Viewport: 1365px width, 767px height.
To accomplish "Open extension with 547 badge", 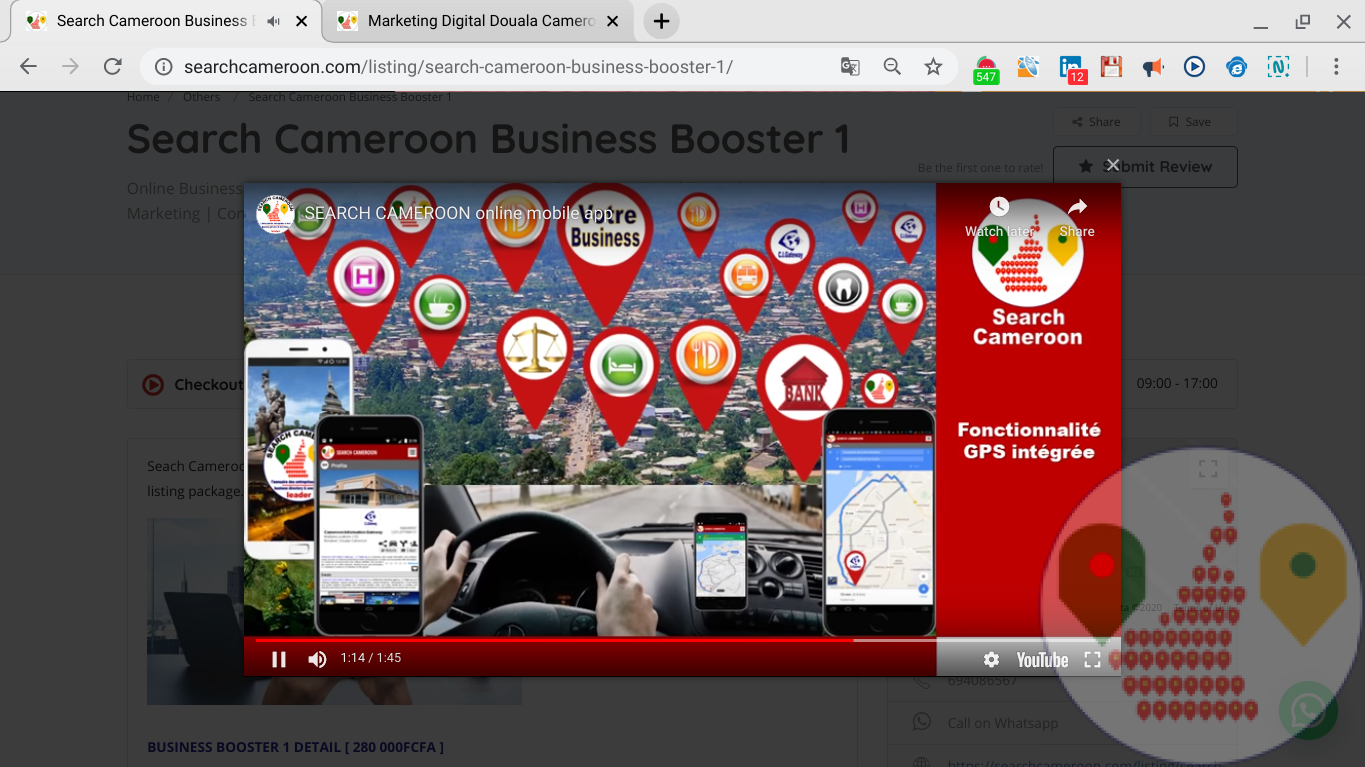I will (986, 69).
